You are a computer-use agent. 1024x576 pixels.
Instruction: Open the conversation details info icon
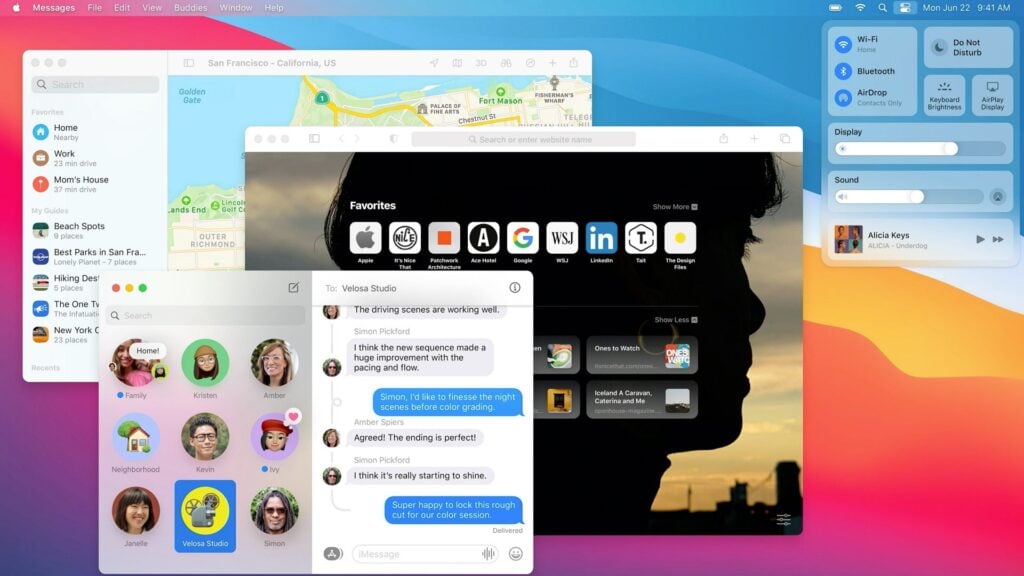515,288
